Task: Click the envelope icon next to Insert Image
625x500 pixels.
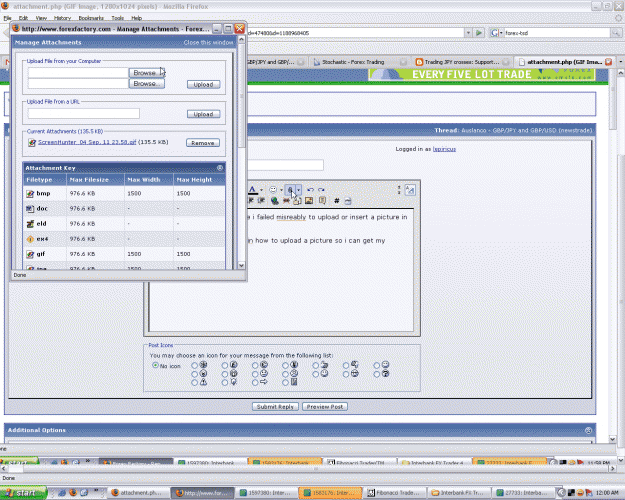Action: (297, 201)
